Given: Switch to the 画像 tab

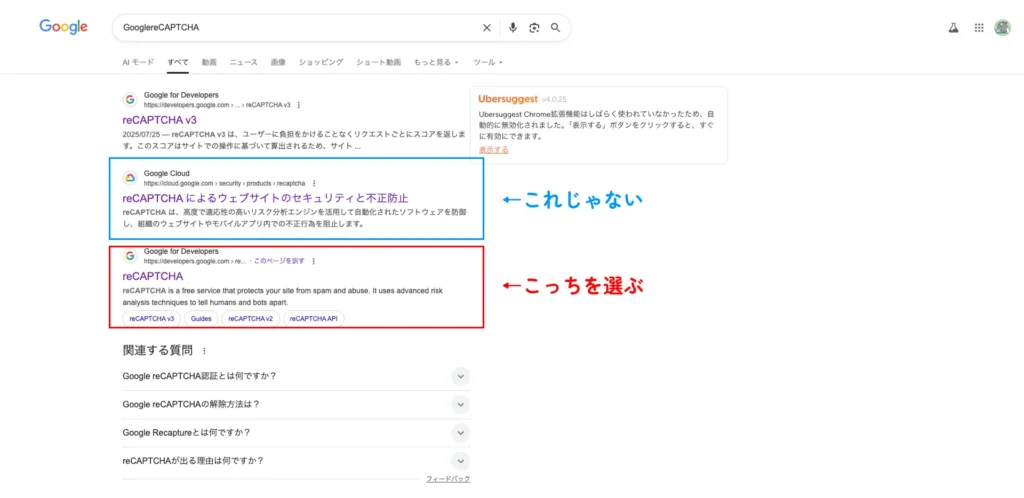Looking at the screenshot, I should [x=278, y=62].
